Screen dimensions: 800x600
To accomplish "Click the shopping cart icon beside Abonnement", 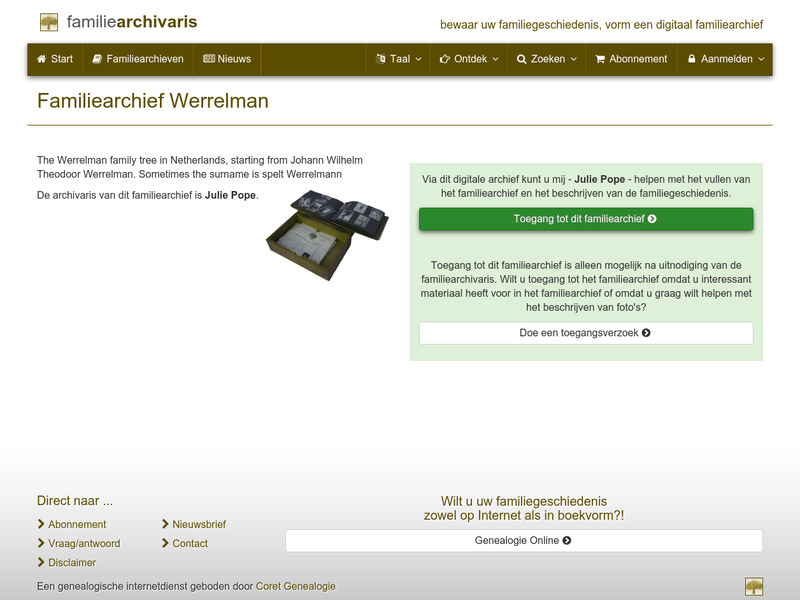I will point(601,59).
